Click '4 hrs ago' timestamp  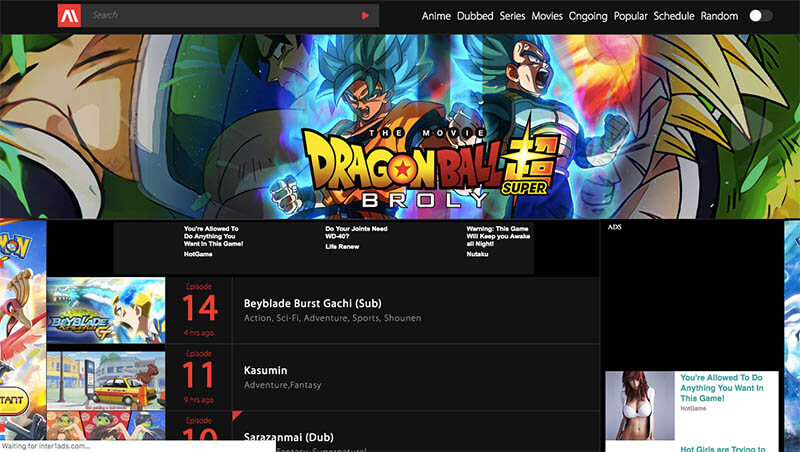pos(199,333)
